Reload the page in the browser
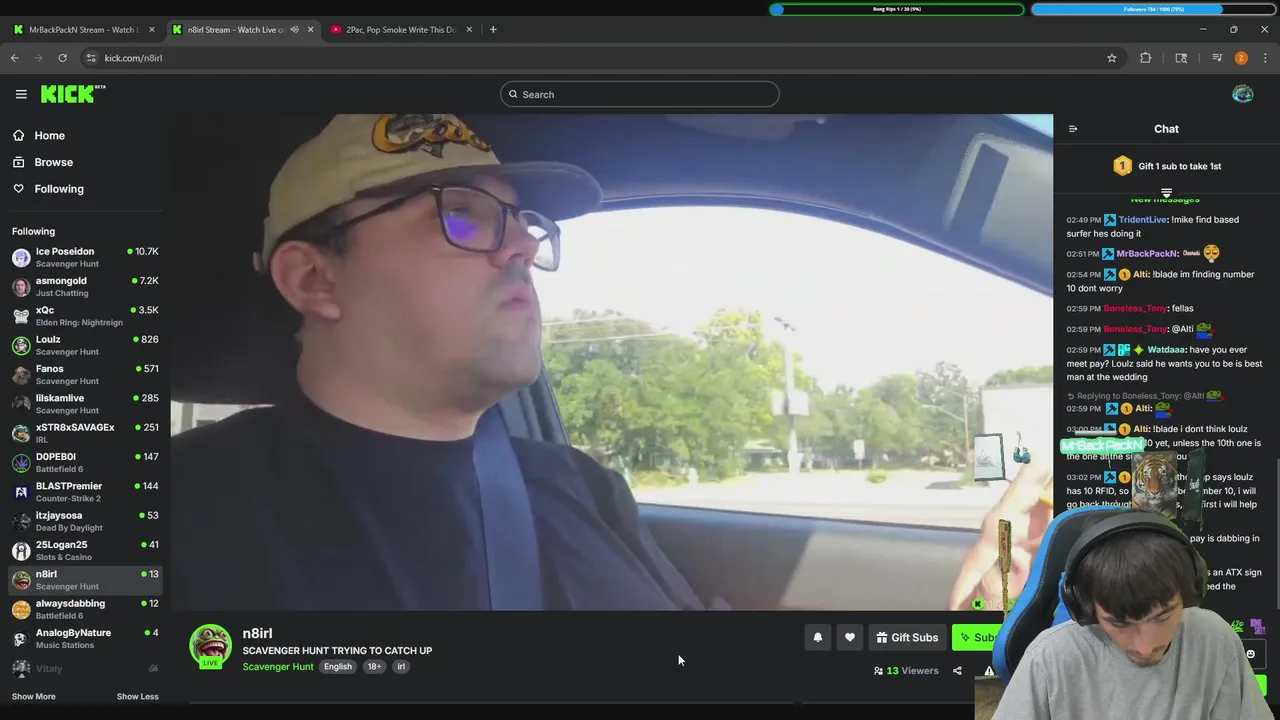This screenshot has width=1280, height=720. point(62,58)
